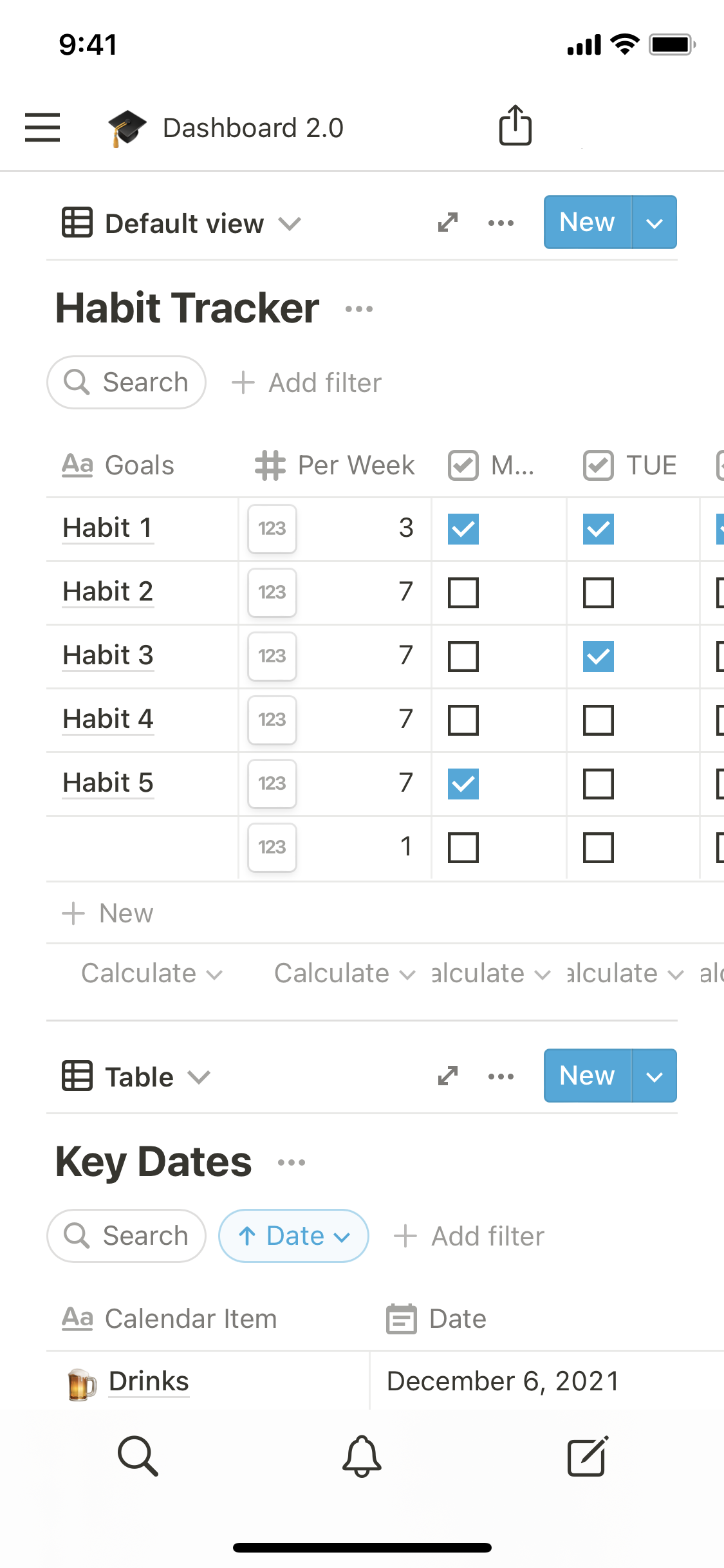
Task: Tap the compose new page icon
Action: point(587,1456)
